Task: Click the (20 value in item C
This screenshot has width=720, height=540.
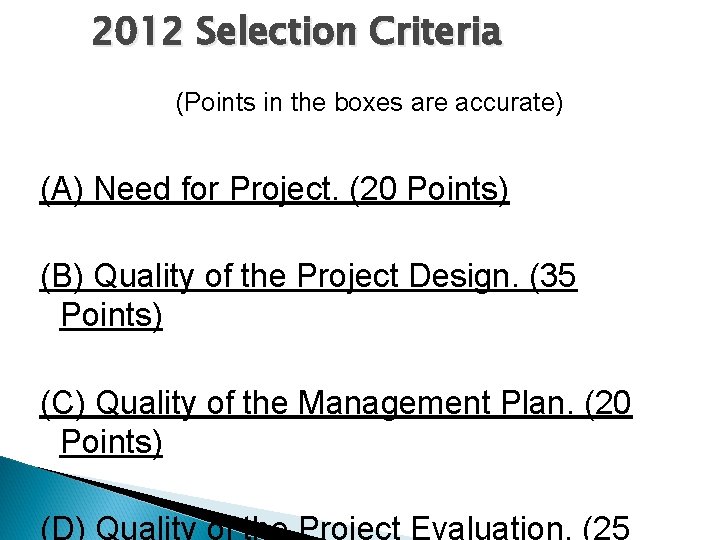Action: (609, 403)
